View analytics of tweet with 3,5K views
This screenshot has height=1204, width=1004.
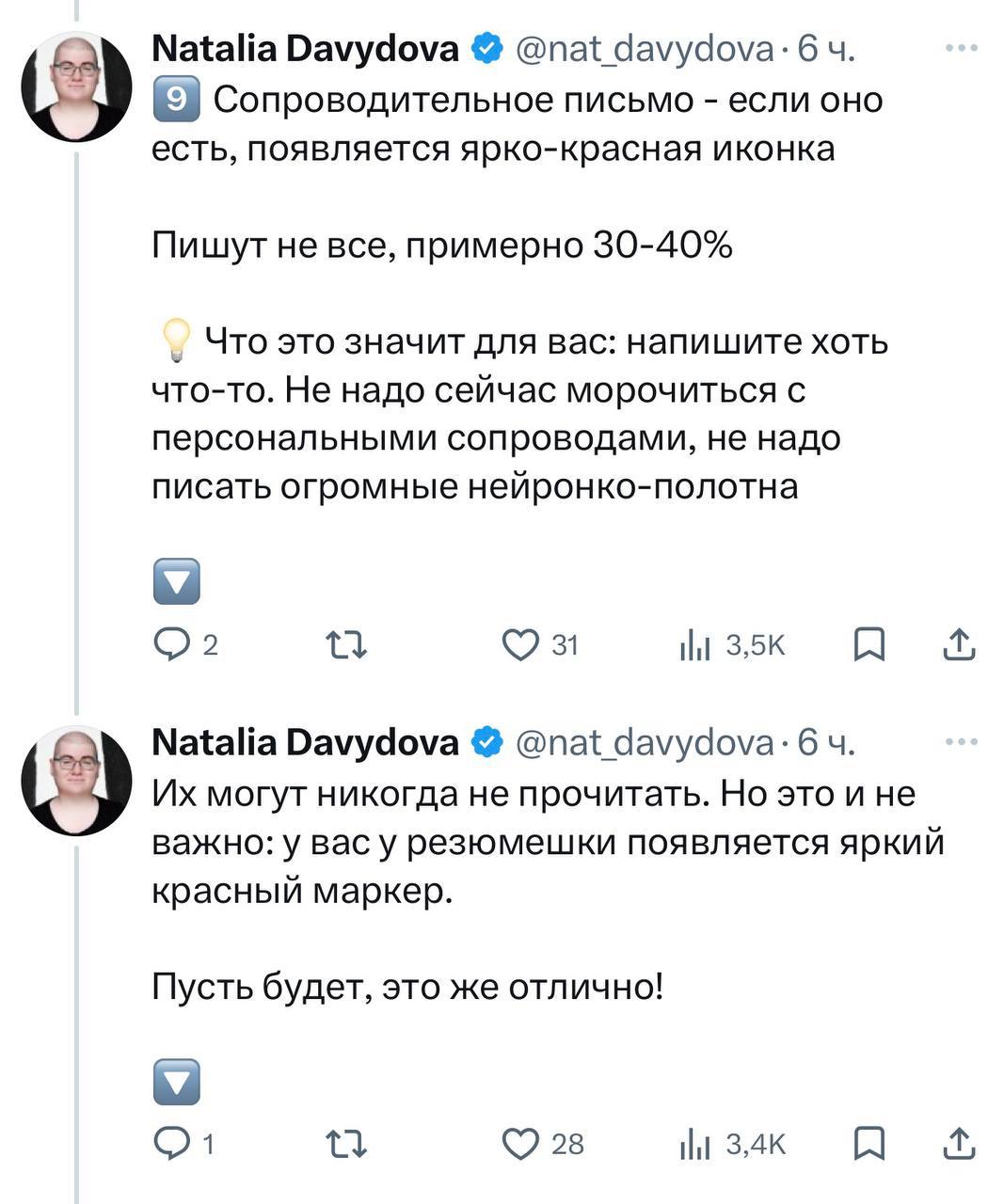tap(694, 645)
